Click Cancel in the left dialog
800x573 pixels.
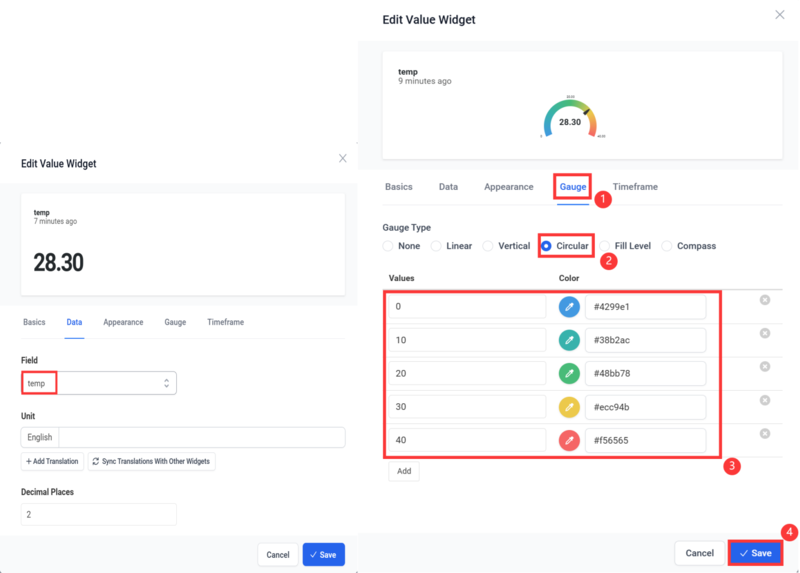[x=278, y=555]
